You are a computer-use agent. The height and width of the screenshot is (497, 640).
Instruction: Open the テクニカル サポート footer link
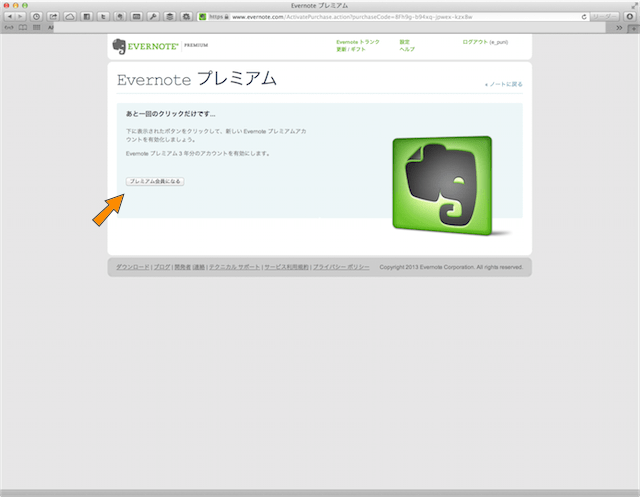234,267
